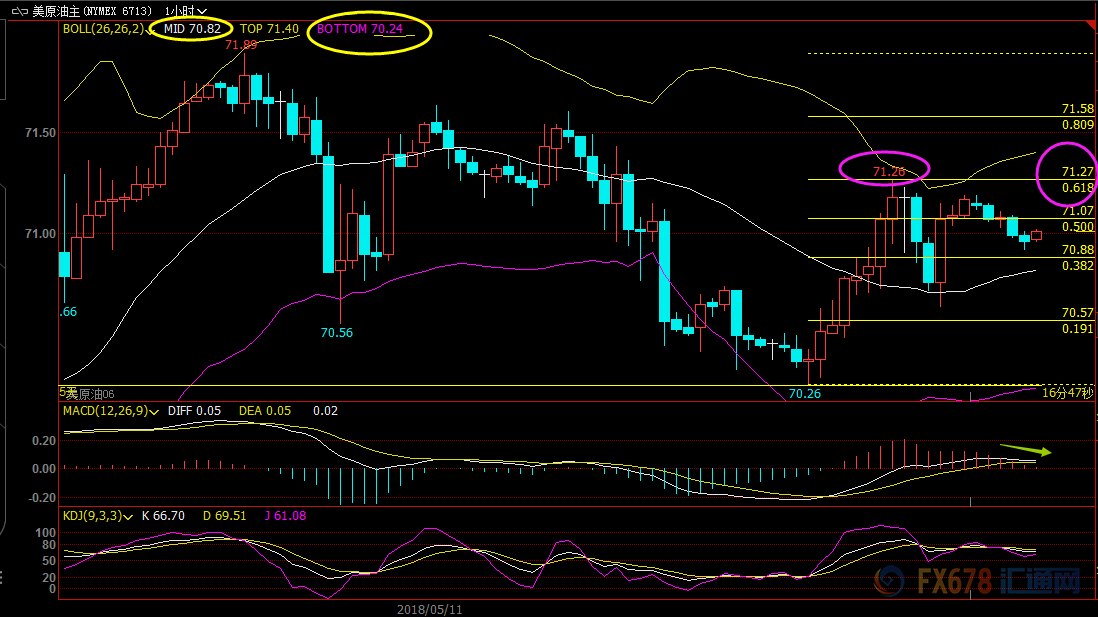Screen dimensions: 1098x617
Task: Click the BOTTOM 70.24 readout
Action: coord(360,29)
